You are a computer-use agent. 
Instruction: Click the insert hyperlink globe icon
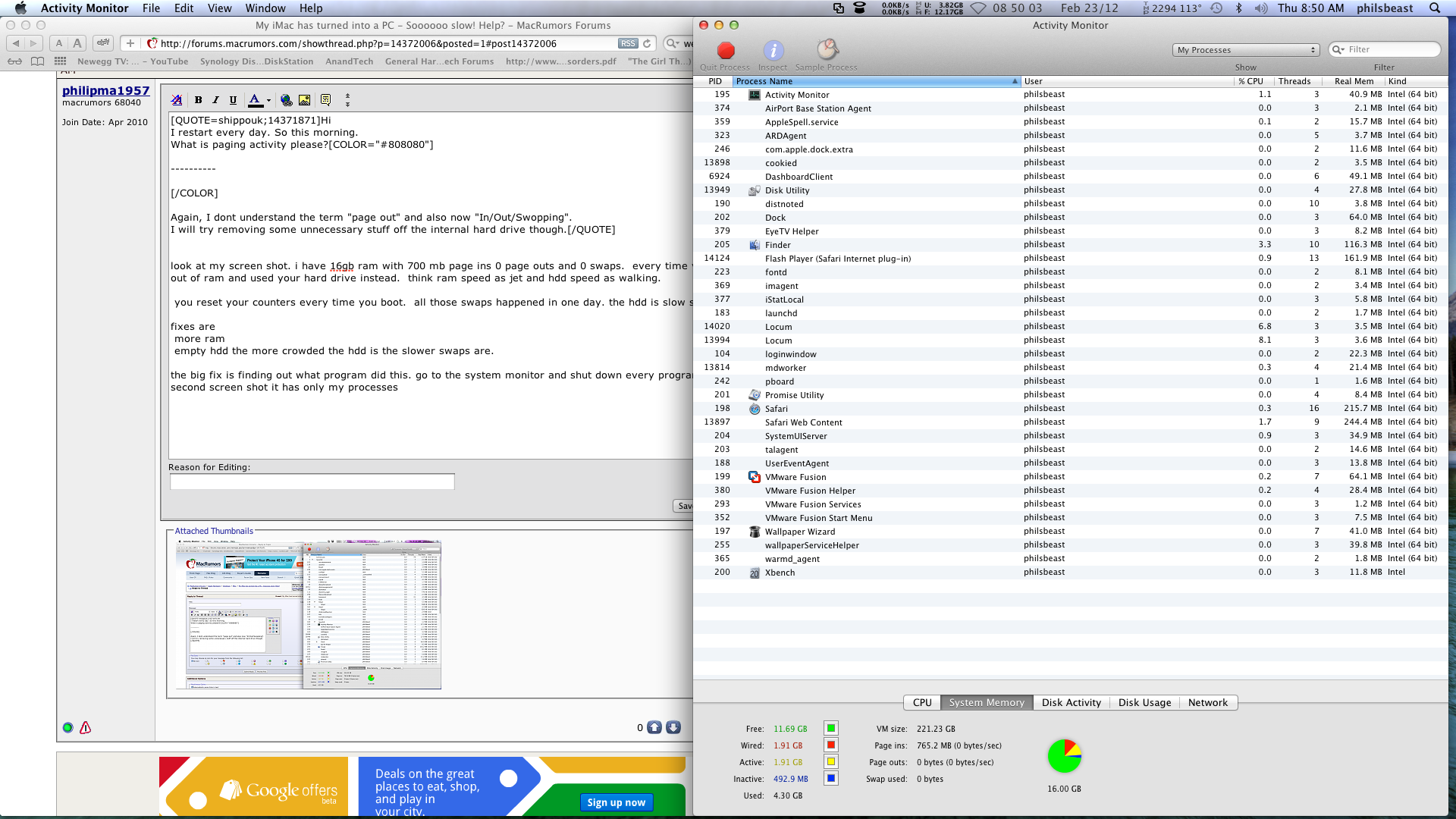tap(286, 100)
